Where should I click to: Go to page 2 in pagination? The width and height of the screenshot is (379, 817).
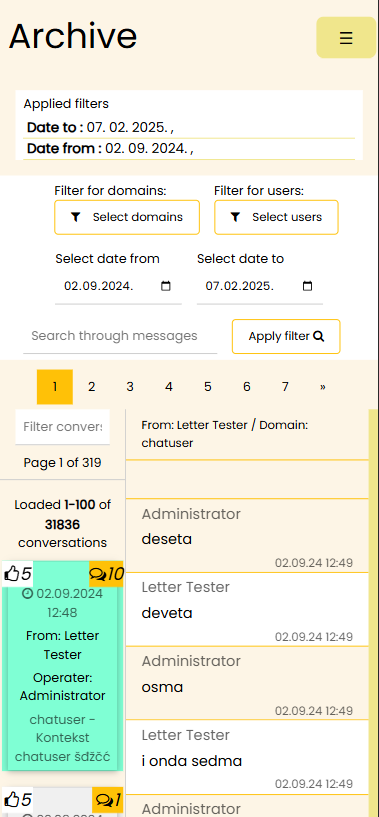(92, 387)
